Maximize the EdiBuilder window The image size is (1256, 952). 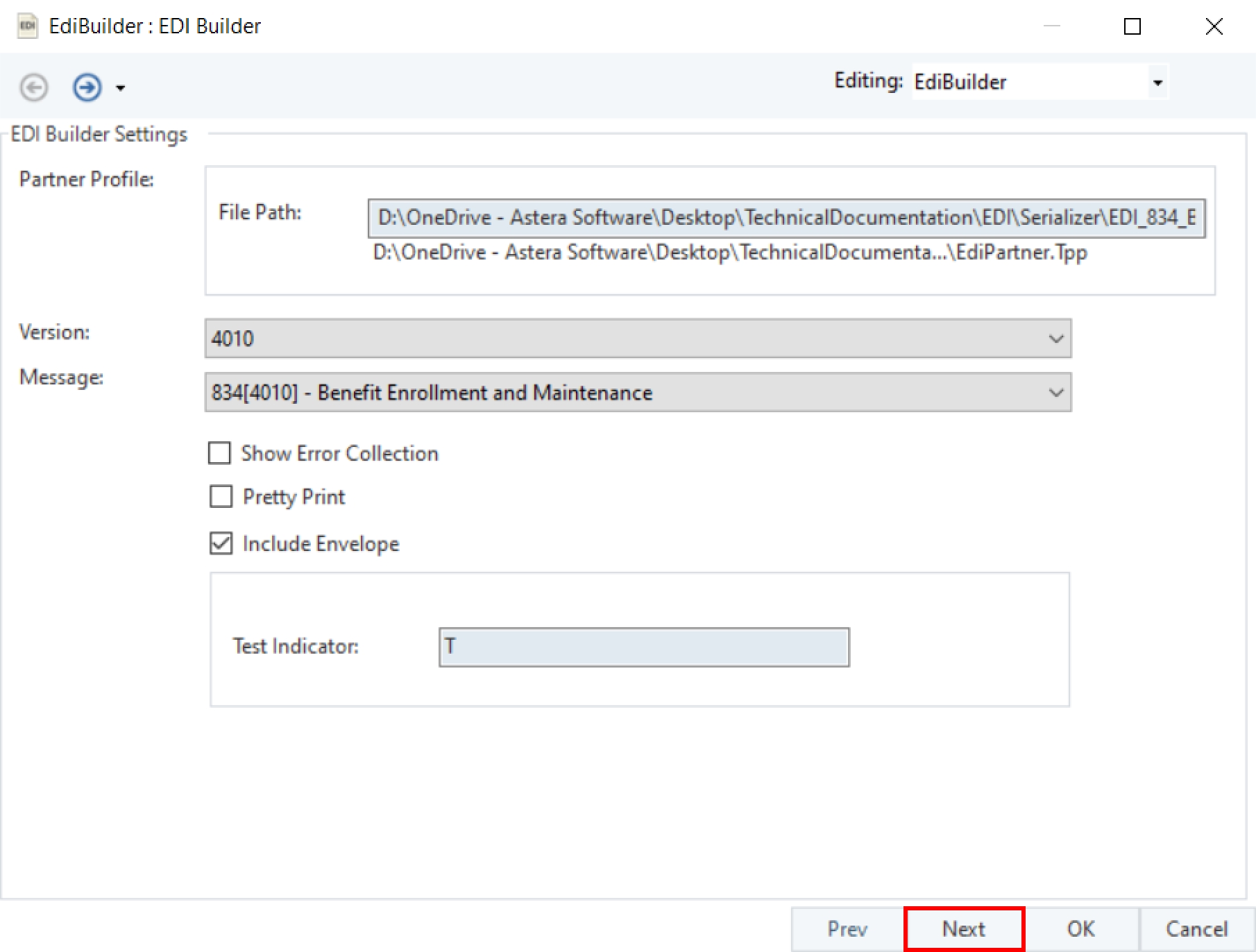coord(1132,26)
